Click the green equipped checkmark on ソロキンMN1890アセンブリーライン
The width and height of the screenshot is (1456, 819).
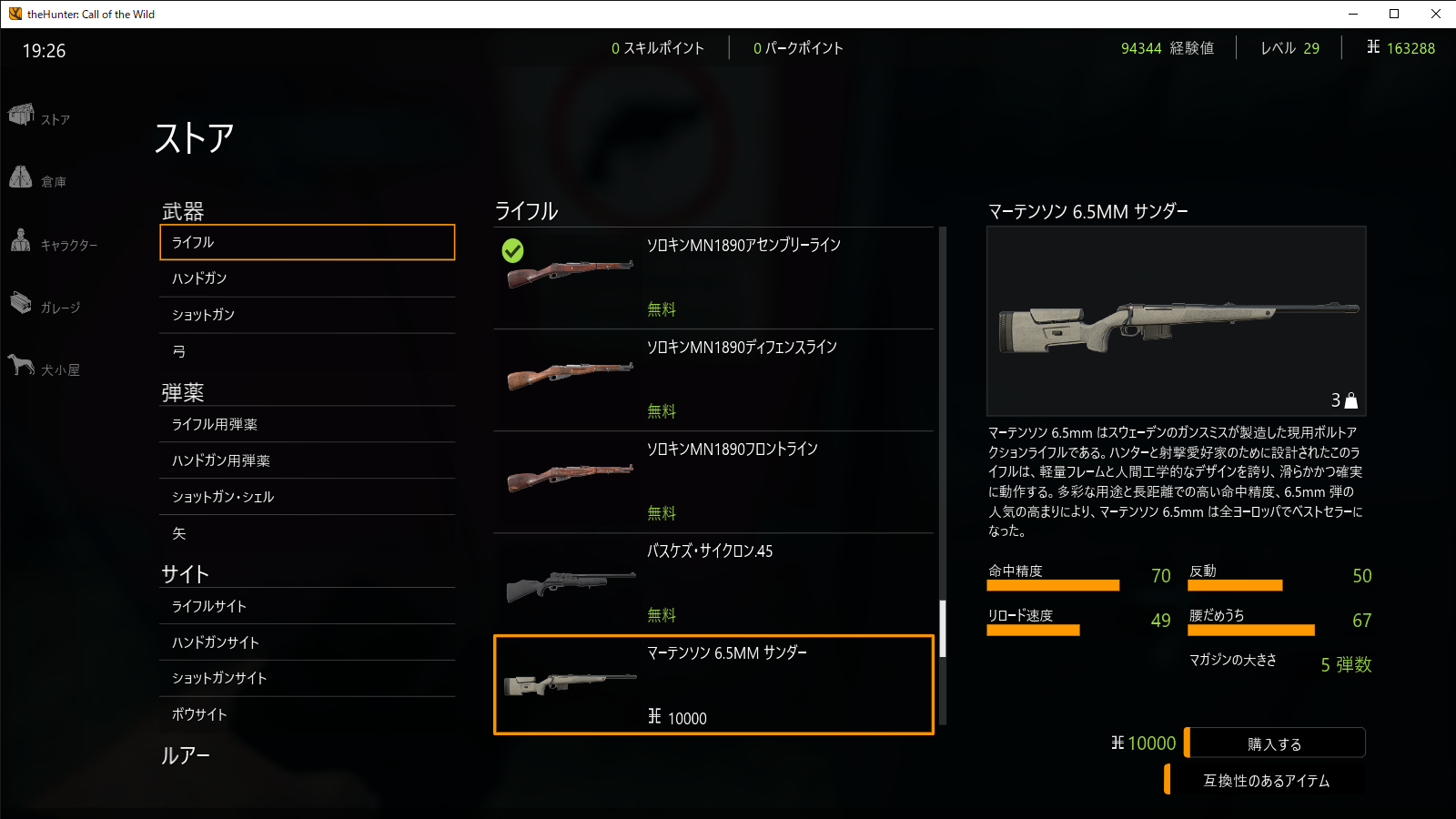512,250
